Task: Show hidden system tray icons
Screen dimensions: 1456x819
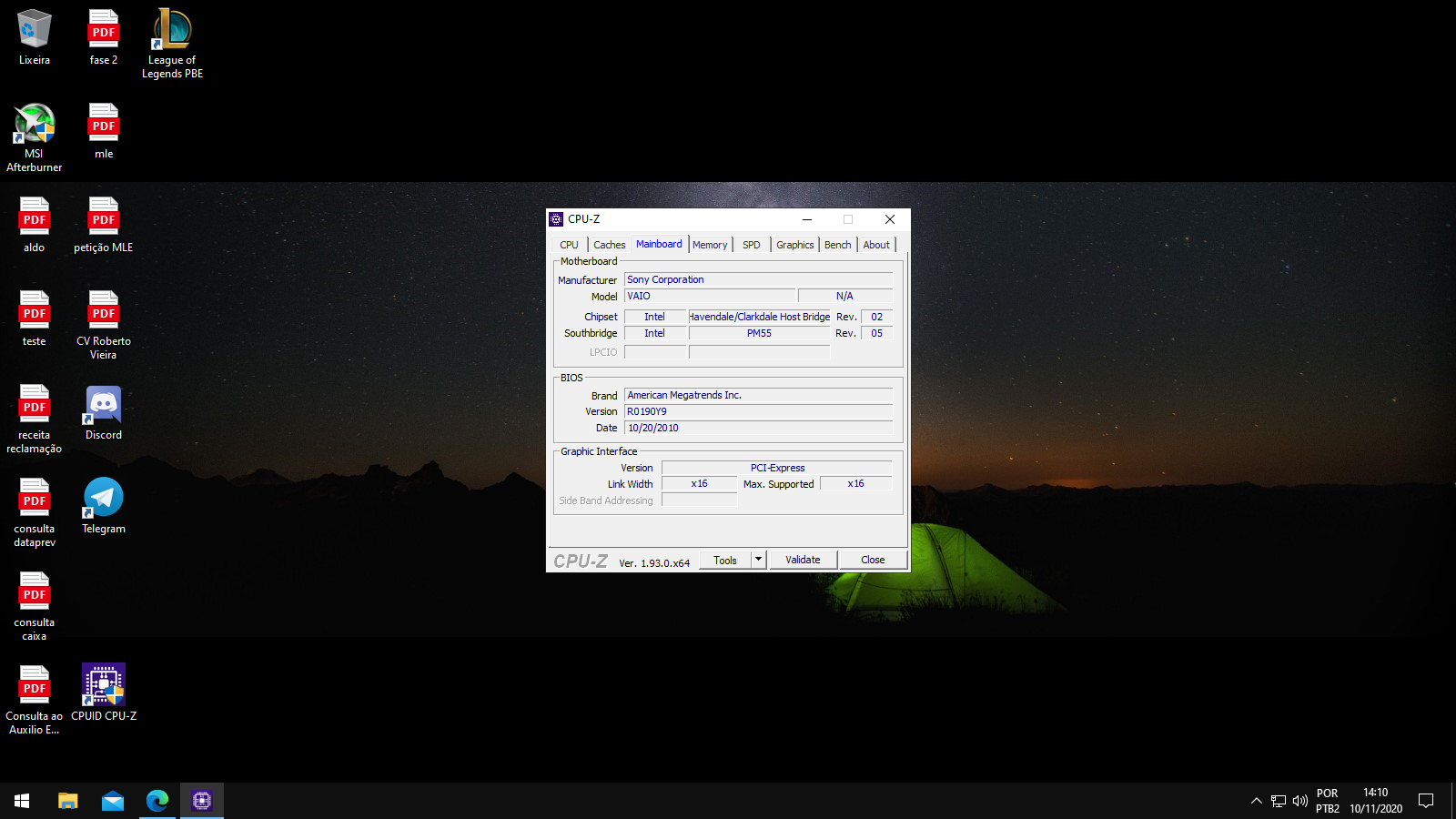Action: [x=1257, y=801]
